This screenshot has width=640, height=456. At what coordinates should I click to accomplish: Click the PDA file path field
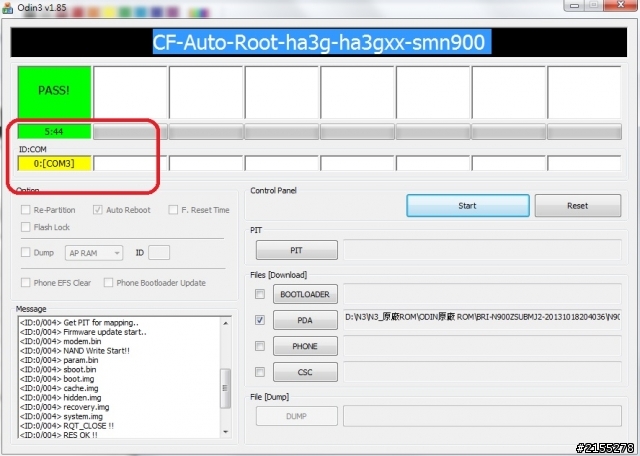pyautogui.click(x=482, y=320)
